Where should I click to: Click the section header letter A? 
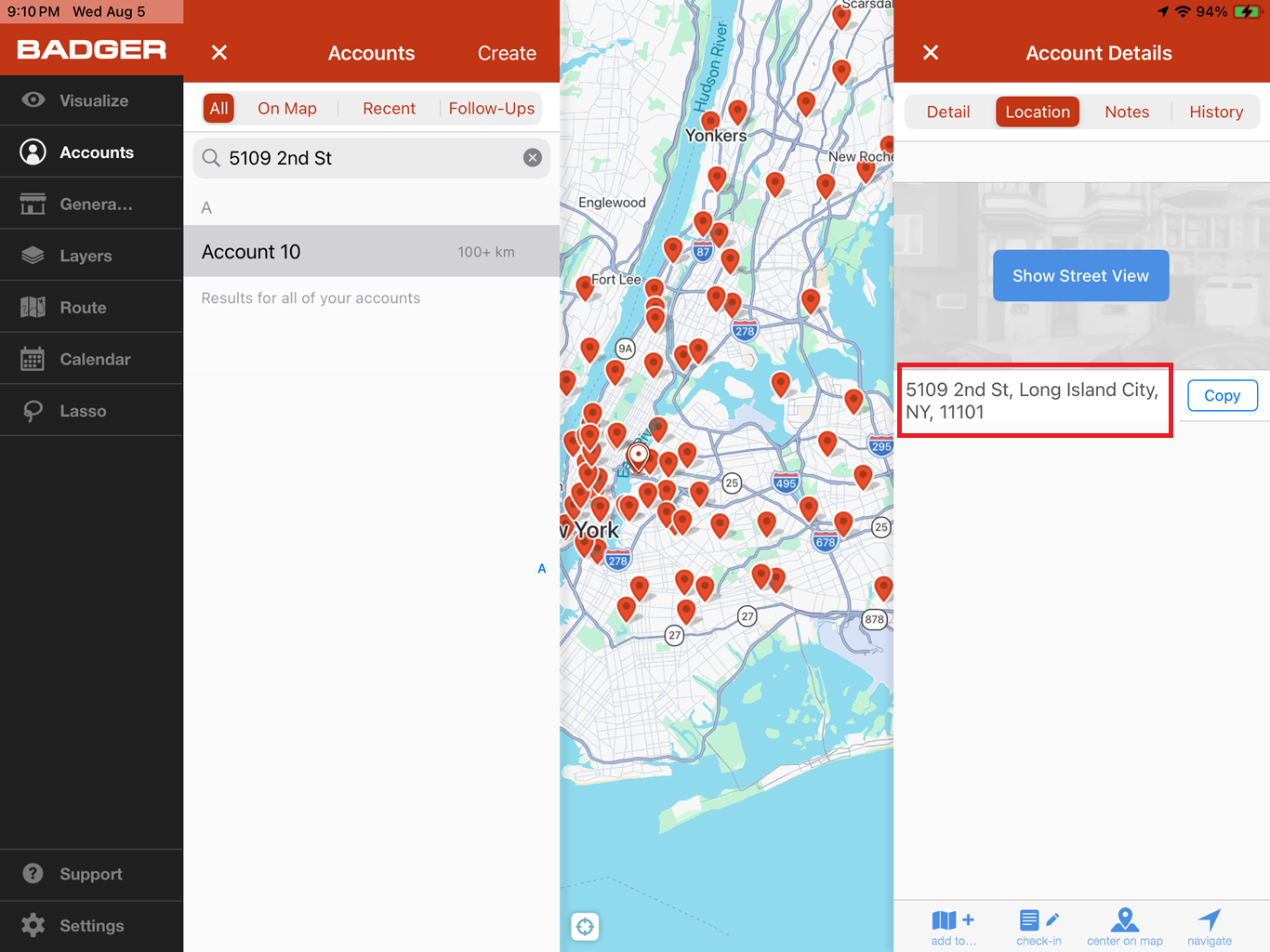pyautogui.click(x=206, y=208)
